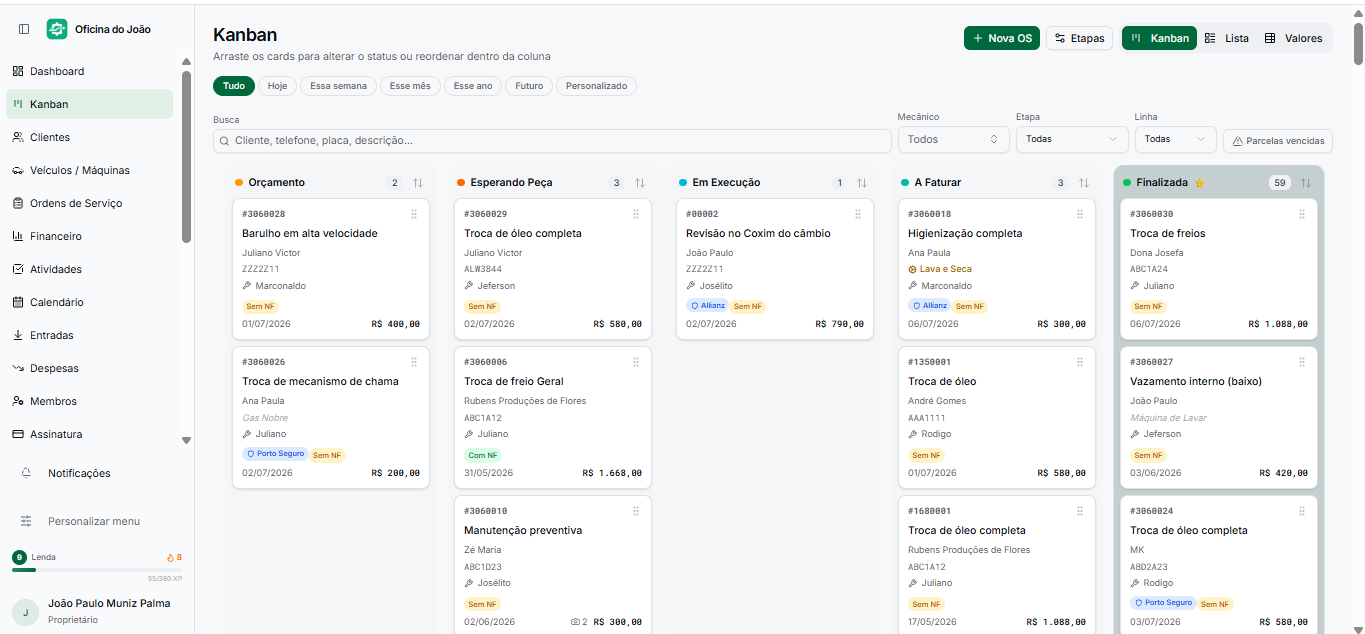Image resolution: width=1365 pixels, height=634 pixels.
Task: Click drag handle on card #3060018
Action: pos(1080,214)
